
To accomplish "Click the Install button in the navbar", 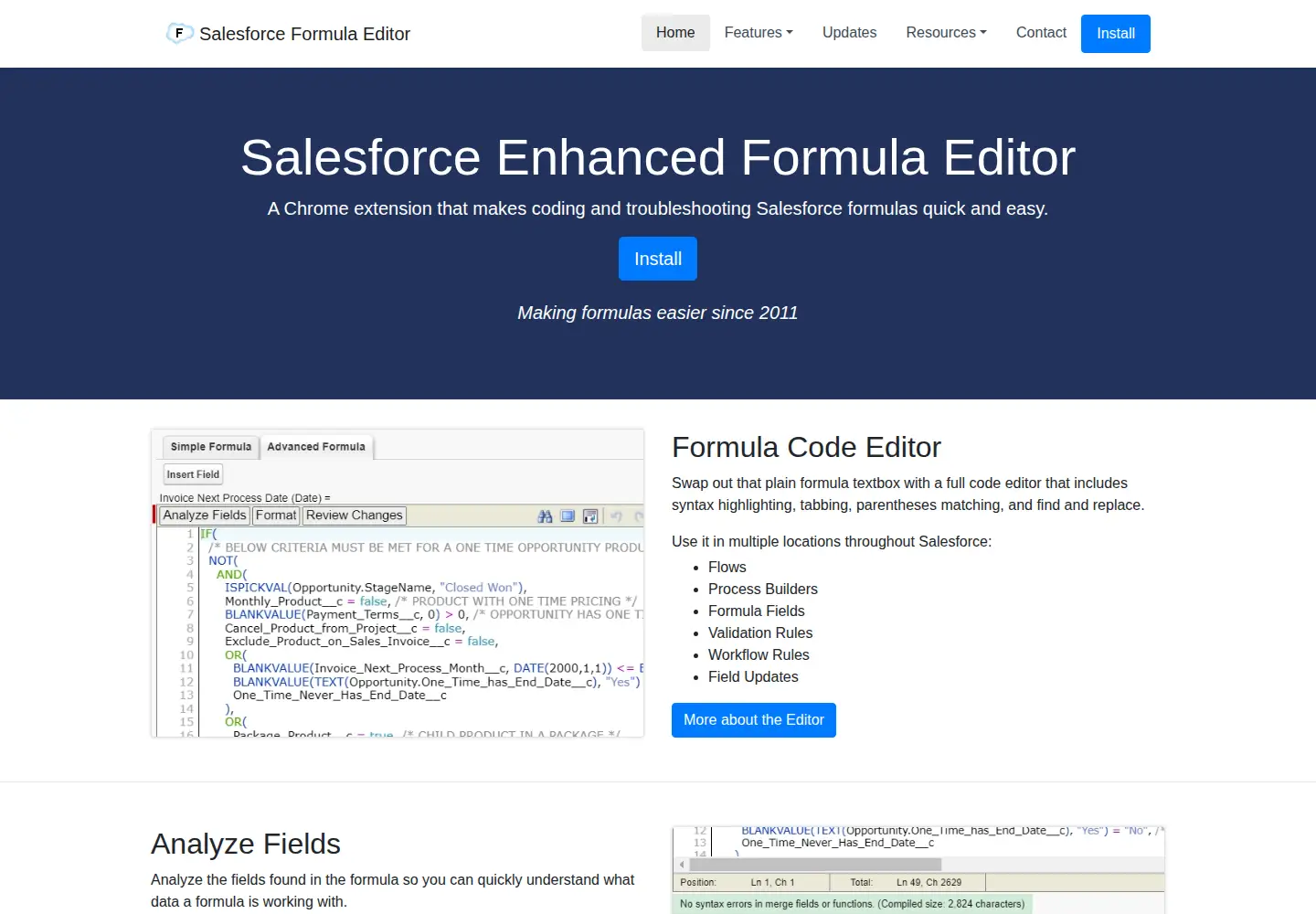I will [x=1116, y=34].
